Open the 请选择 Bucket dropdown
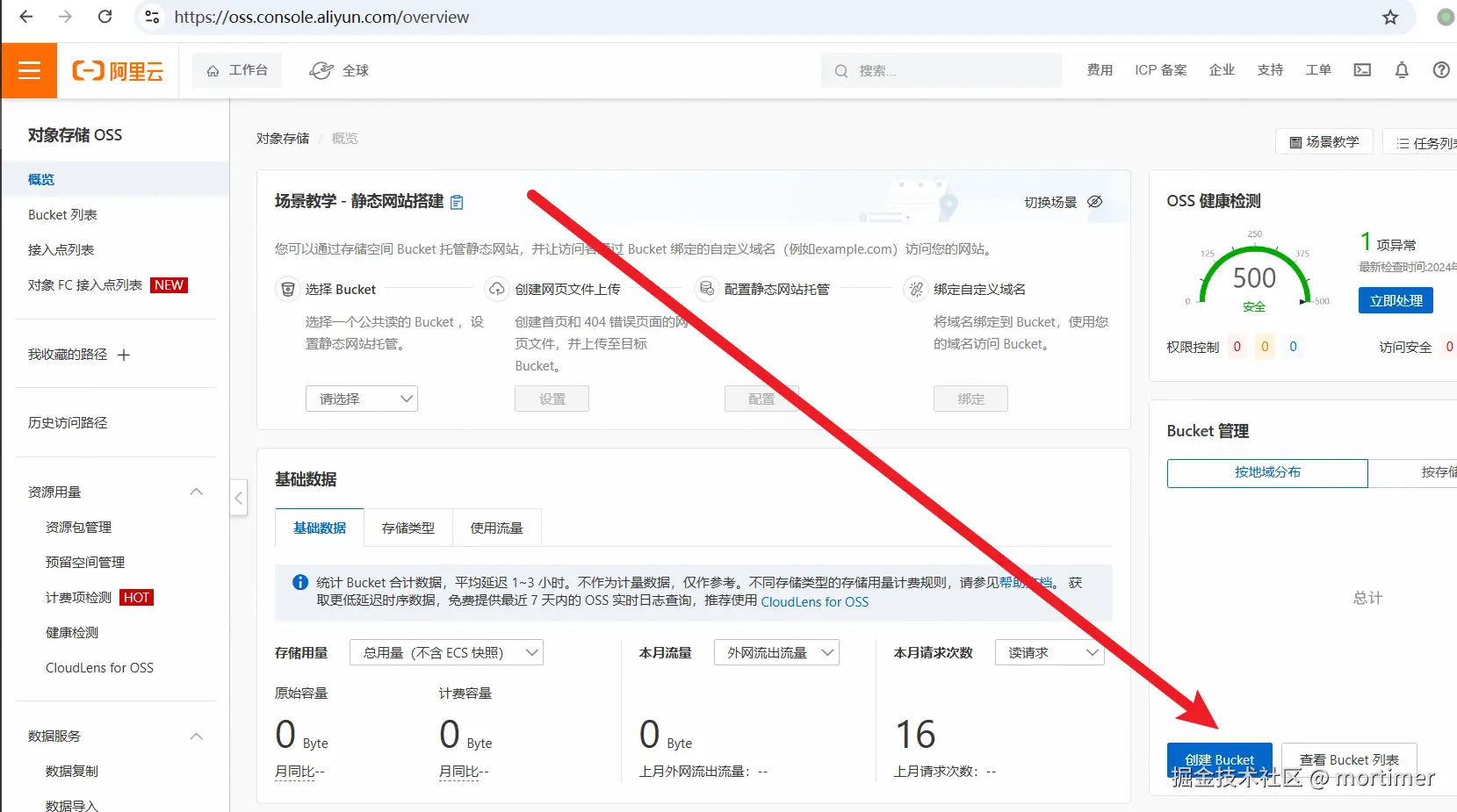 362,399
